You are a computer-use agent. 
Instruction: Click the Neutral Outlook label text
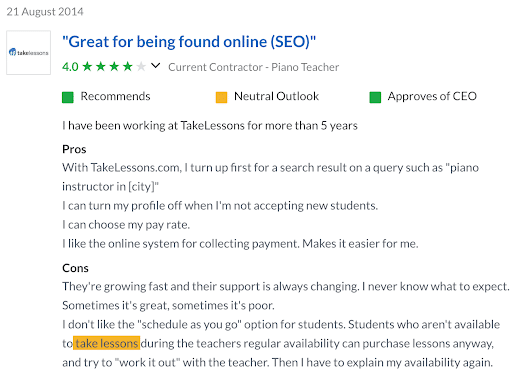[276, 96]
